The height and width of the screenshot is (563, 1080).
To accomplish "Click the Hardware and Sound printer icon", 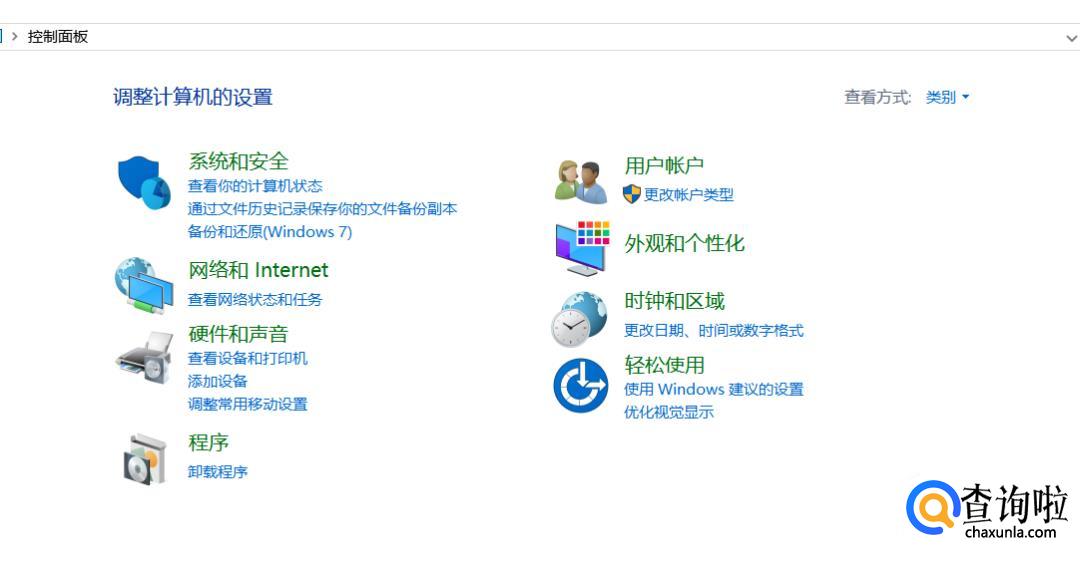I will pyautogui.click(x=144, y=355).
